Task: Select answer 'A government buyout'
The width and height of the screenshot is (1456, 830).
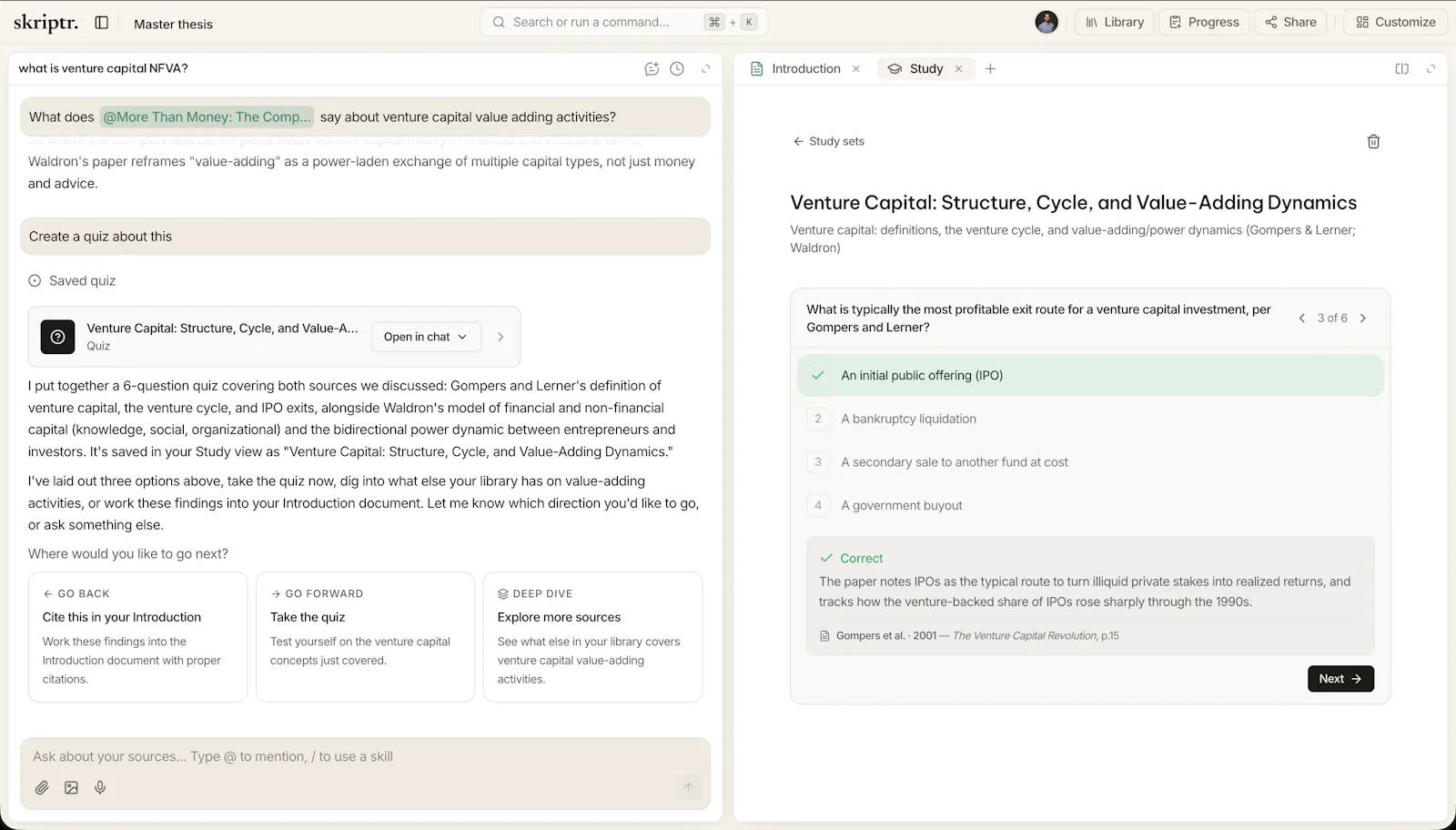Action: pyautogui.click(x=1090, y=505)
